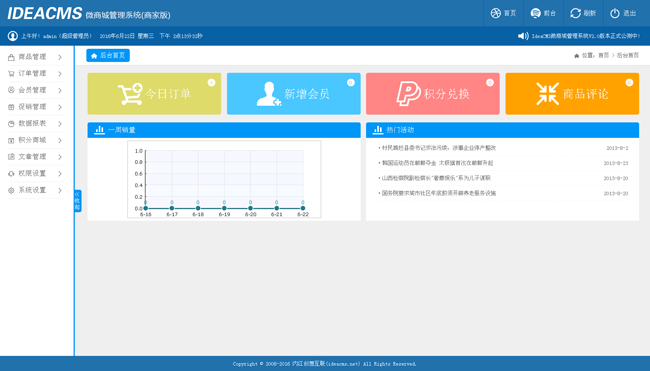Select the 后台首页 tab
The height and width of the screenshot is (371, 650).
108,56
